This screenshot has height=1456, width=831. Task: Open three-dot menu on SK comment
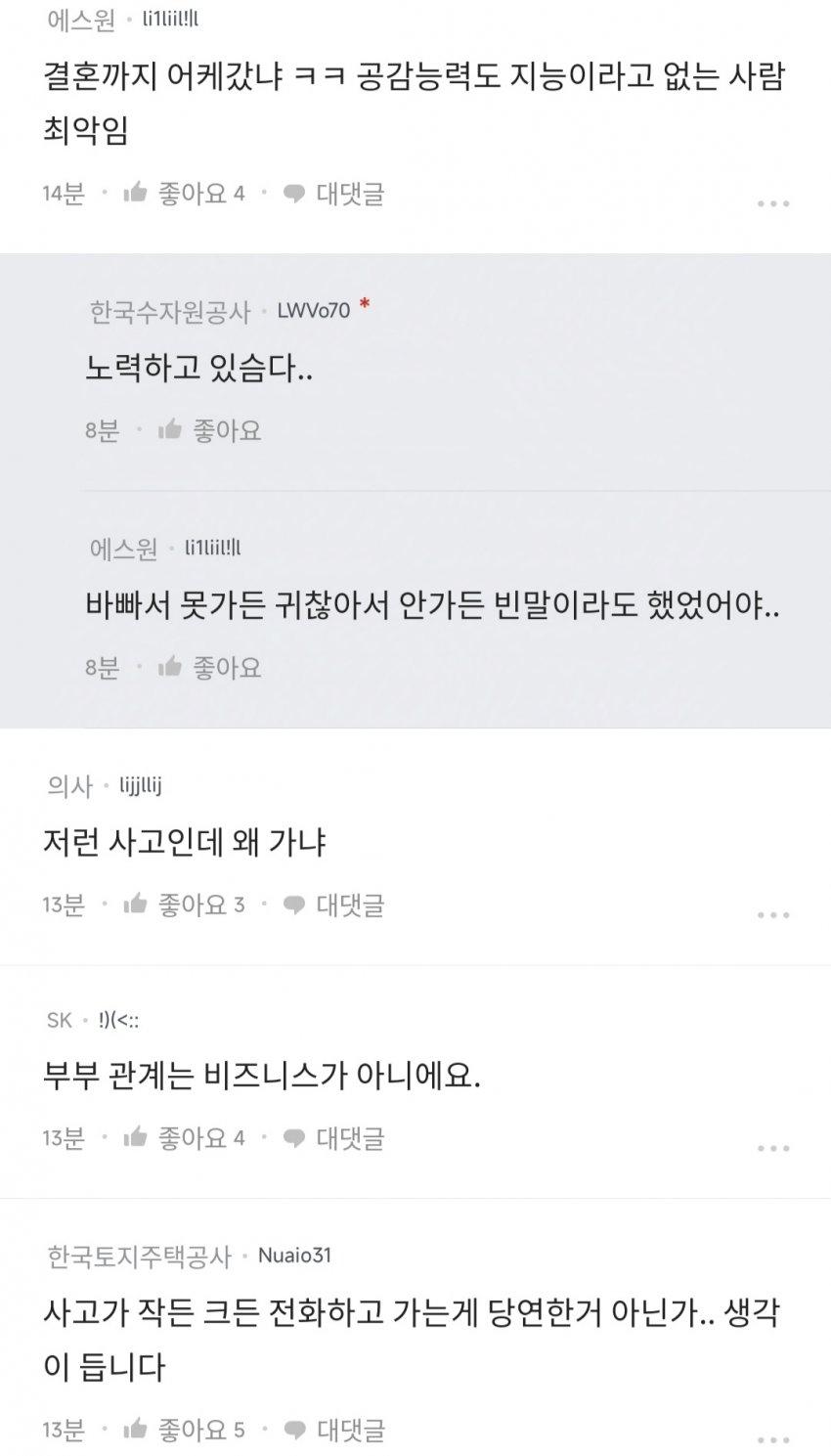click(x=772, y=1148)
